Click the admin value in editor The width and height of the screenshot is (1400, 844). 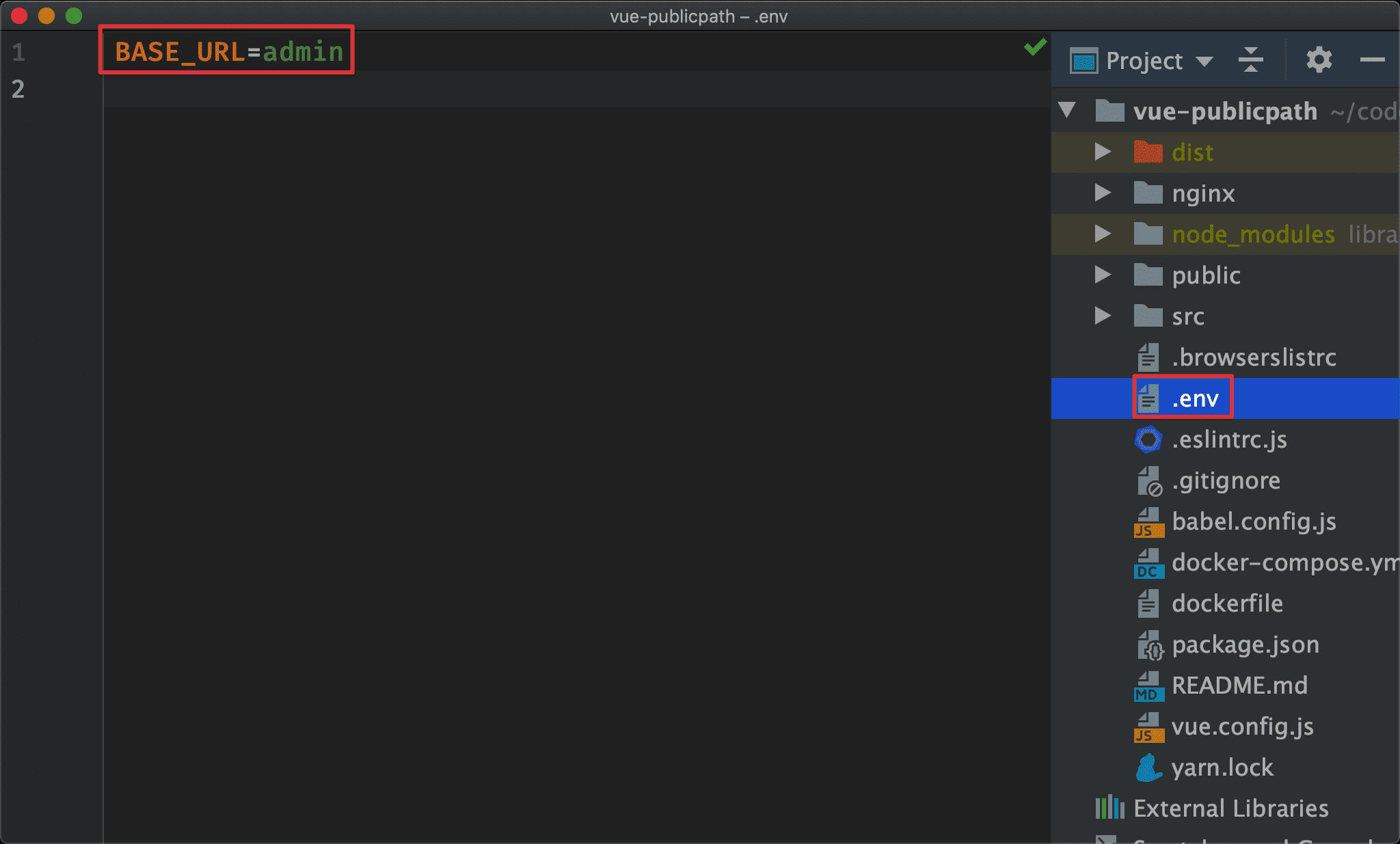303,52
